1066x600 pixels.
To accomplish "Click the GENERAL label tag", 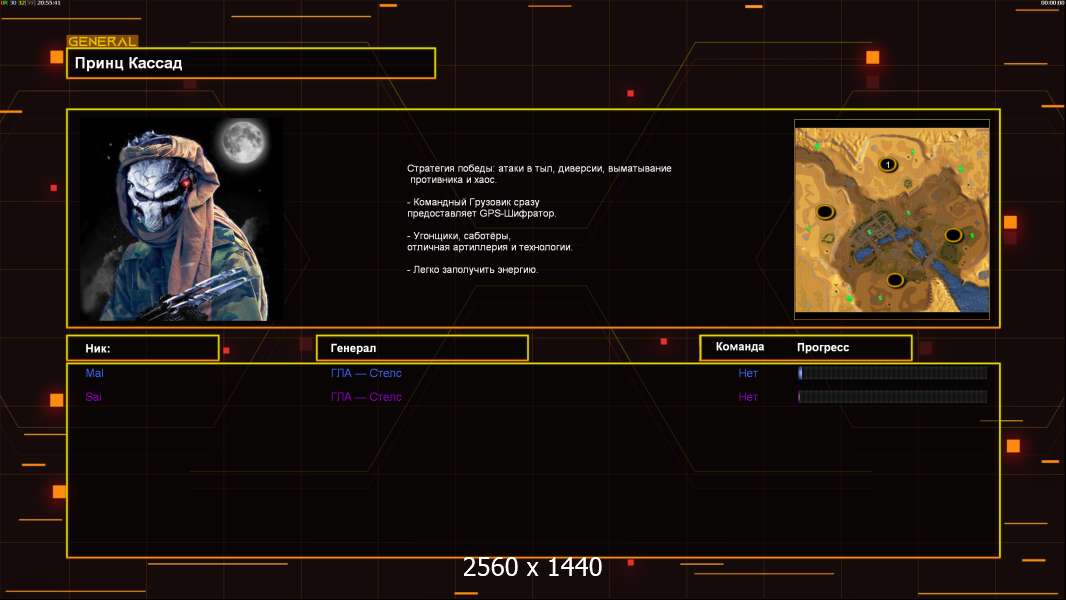I will [101, 42].
